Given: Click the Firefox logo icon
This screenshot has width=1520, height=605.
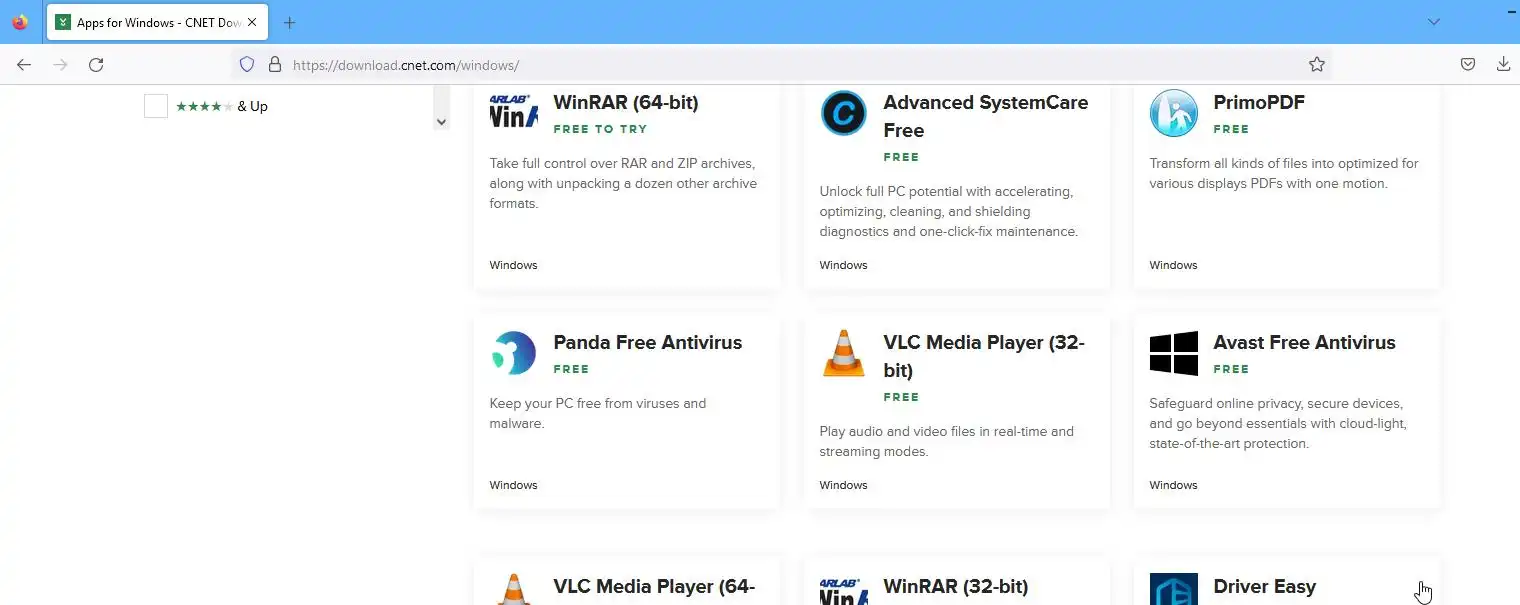Looking at the screenshot, I should click(20, 22).
